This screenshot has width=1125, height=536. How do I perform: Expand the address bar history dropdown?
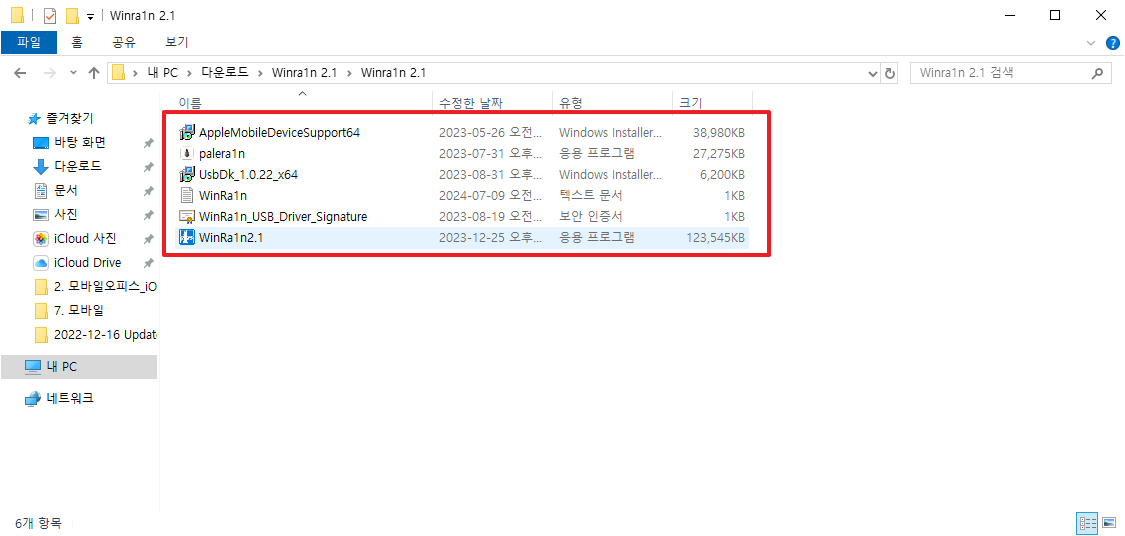pyautogui.click(x=872, y=73)
